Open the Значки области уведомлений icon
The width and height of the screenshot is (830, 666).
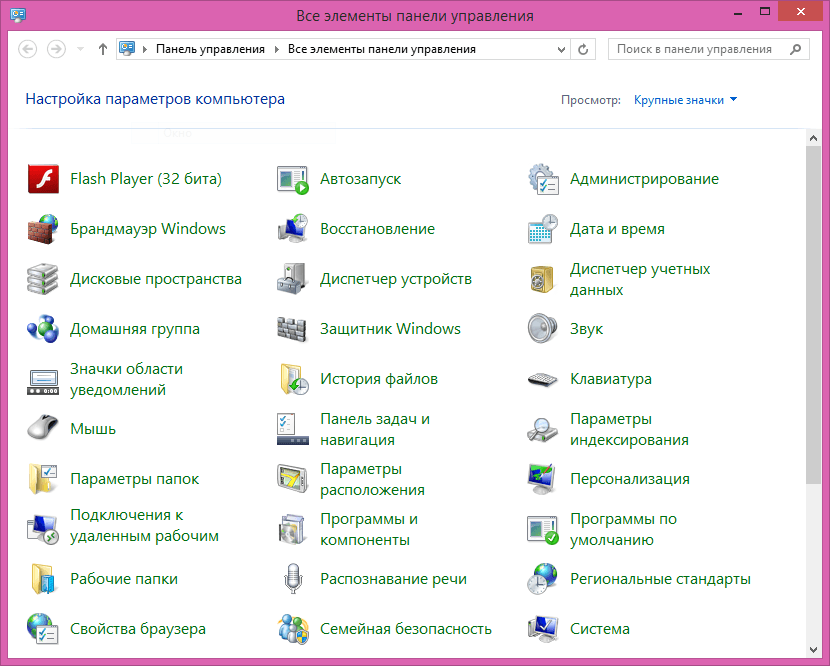[43, 380]
